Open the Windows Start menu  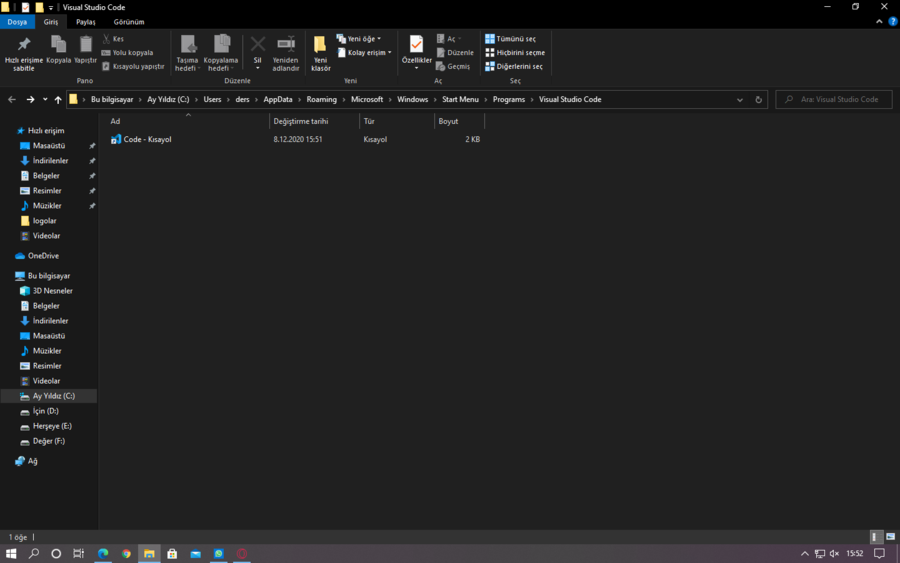click(x=11, y=553)
